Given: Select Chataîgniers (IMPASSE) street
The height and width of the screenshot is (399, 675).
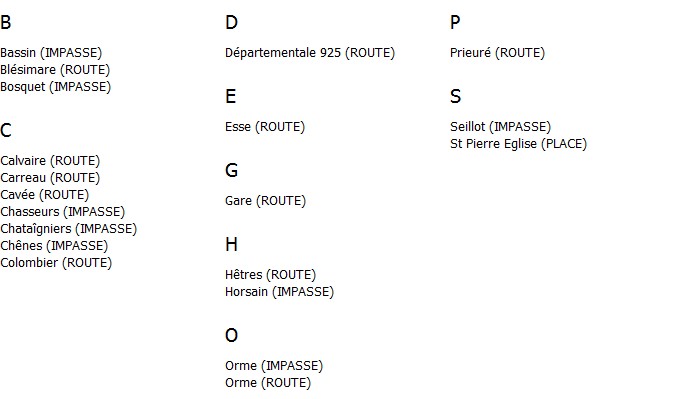Looking at the screenshot, I should [x=68, y=229].
